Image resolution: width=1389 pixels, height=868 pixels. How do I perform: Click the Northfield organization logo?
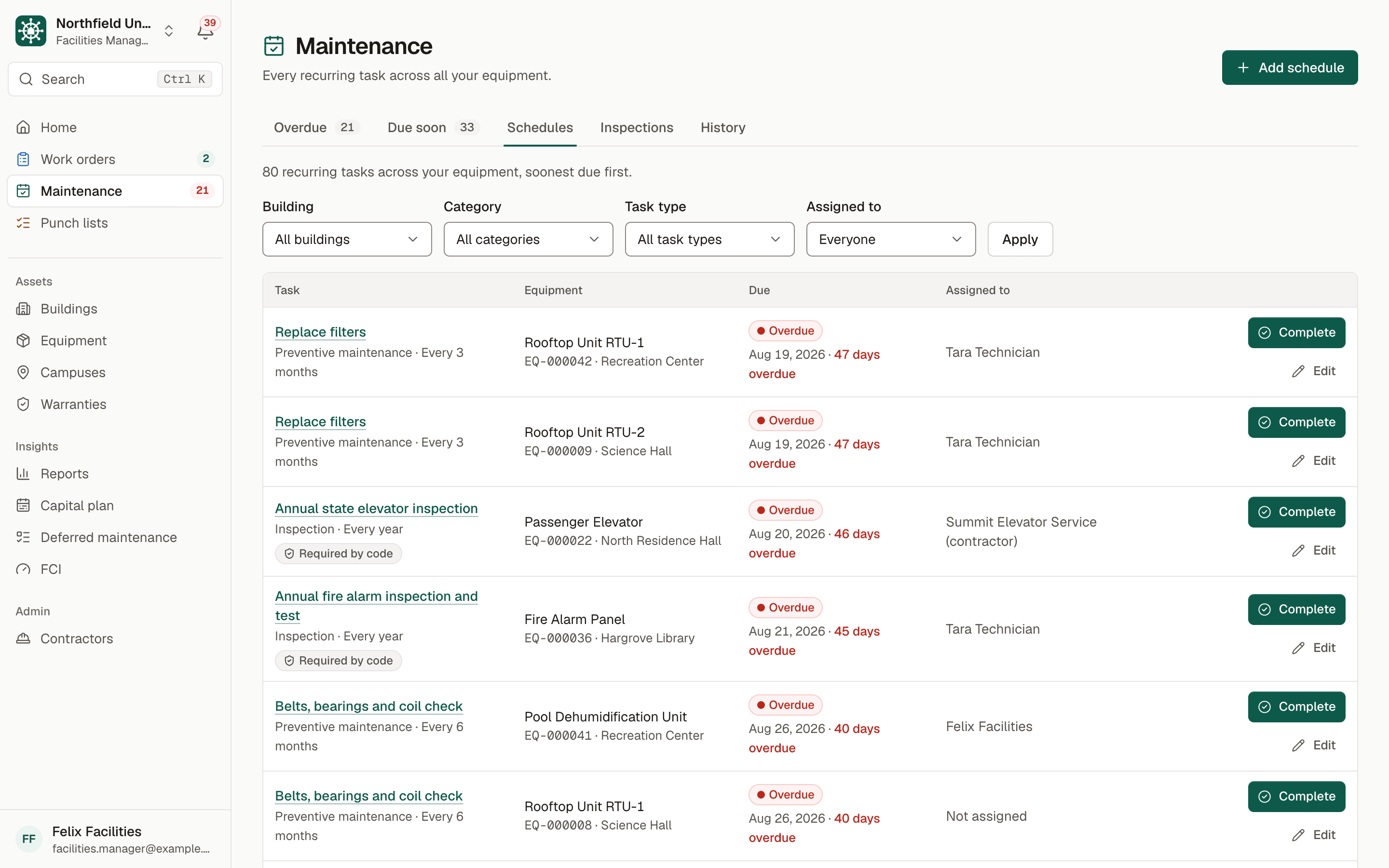pos(31,31)
